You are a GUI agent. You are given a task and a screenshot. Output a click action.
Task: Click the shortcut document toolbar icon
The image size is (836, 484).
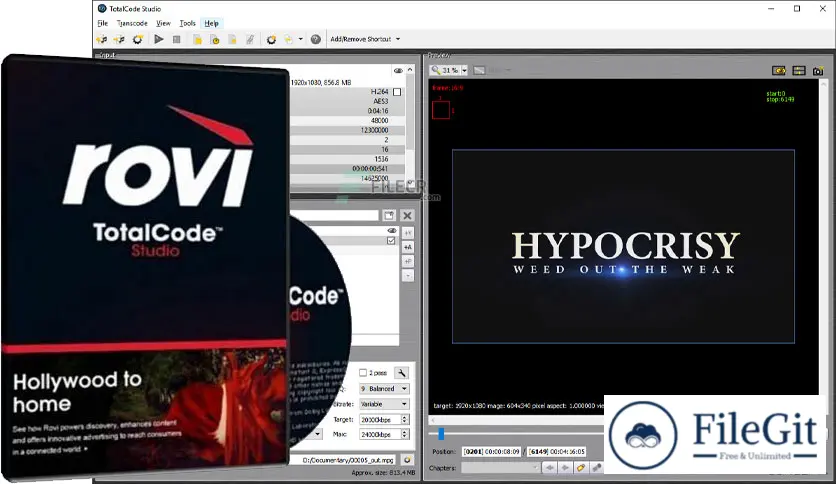click(288, 39)
